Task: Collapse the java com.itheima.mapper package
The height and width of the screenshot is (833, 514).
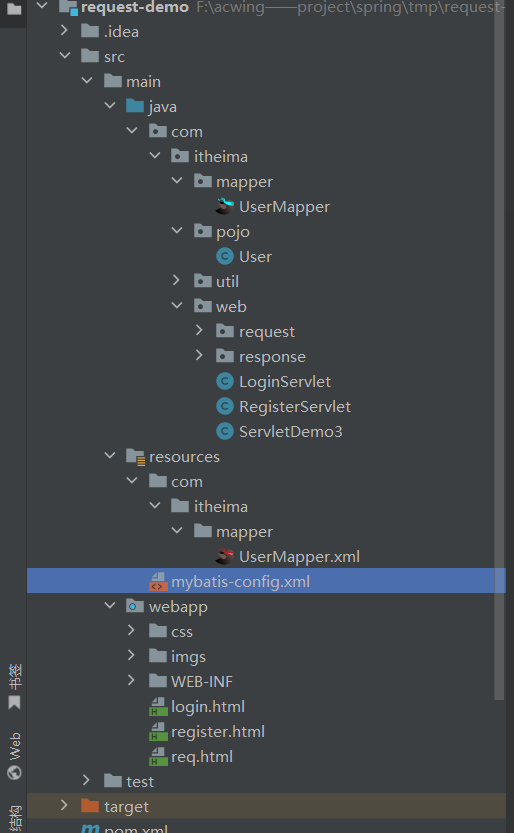Action: point(177,181)
